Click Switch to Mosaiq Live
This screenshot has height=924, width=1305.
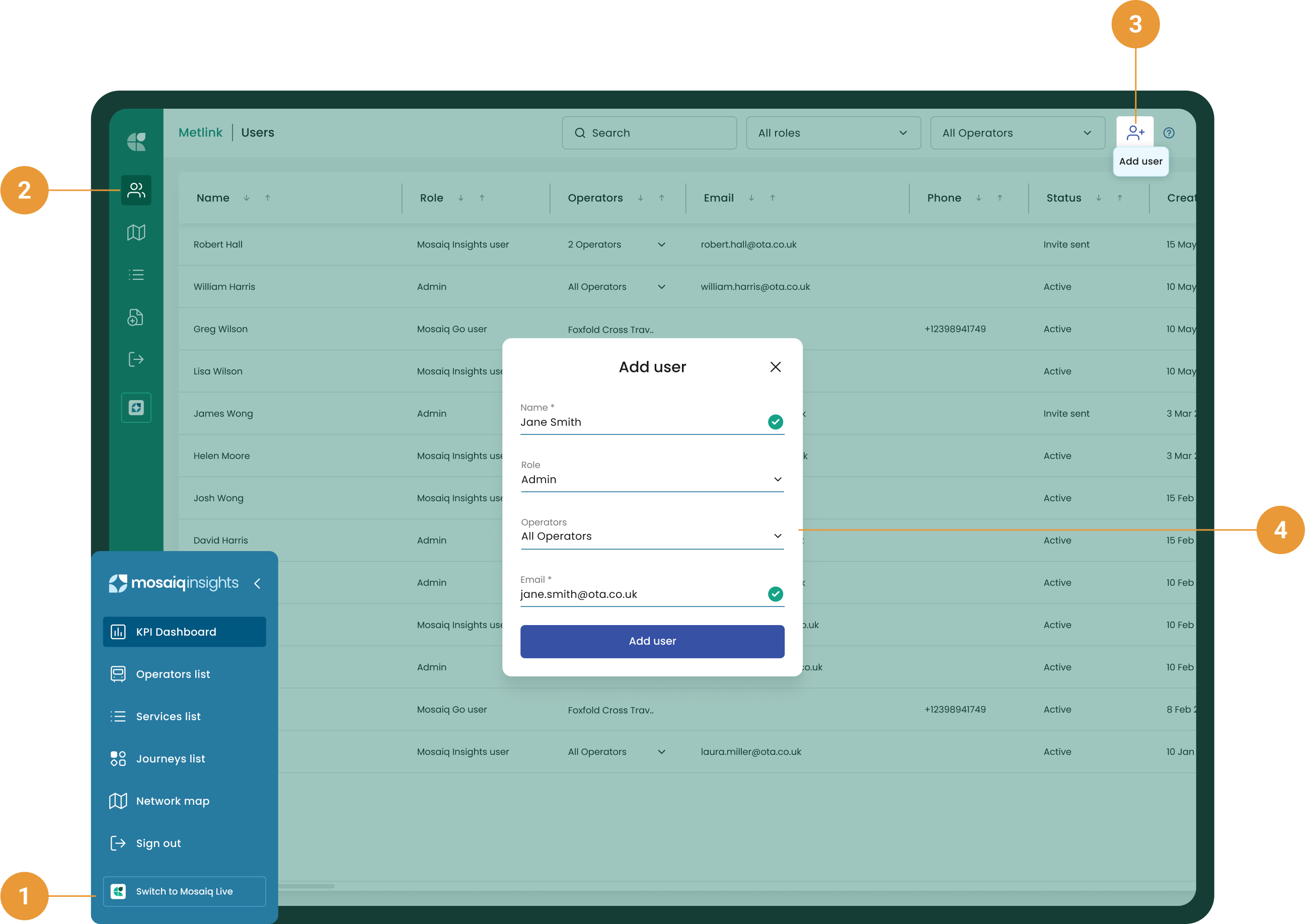pyautogui.click(x=184, y=891)
